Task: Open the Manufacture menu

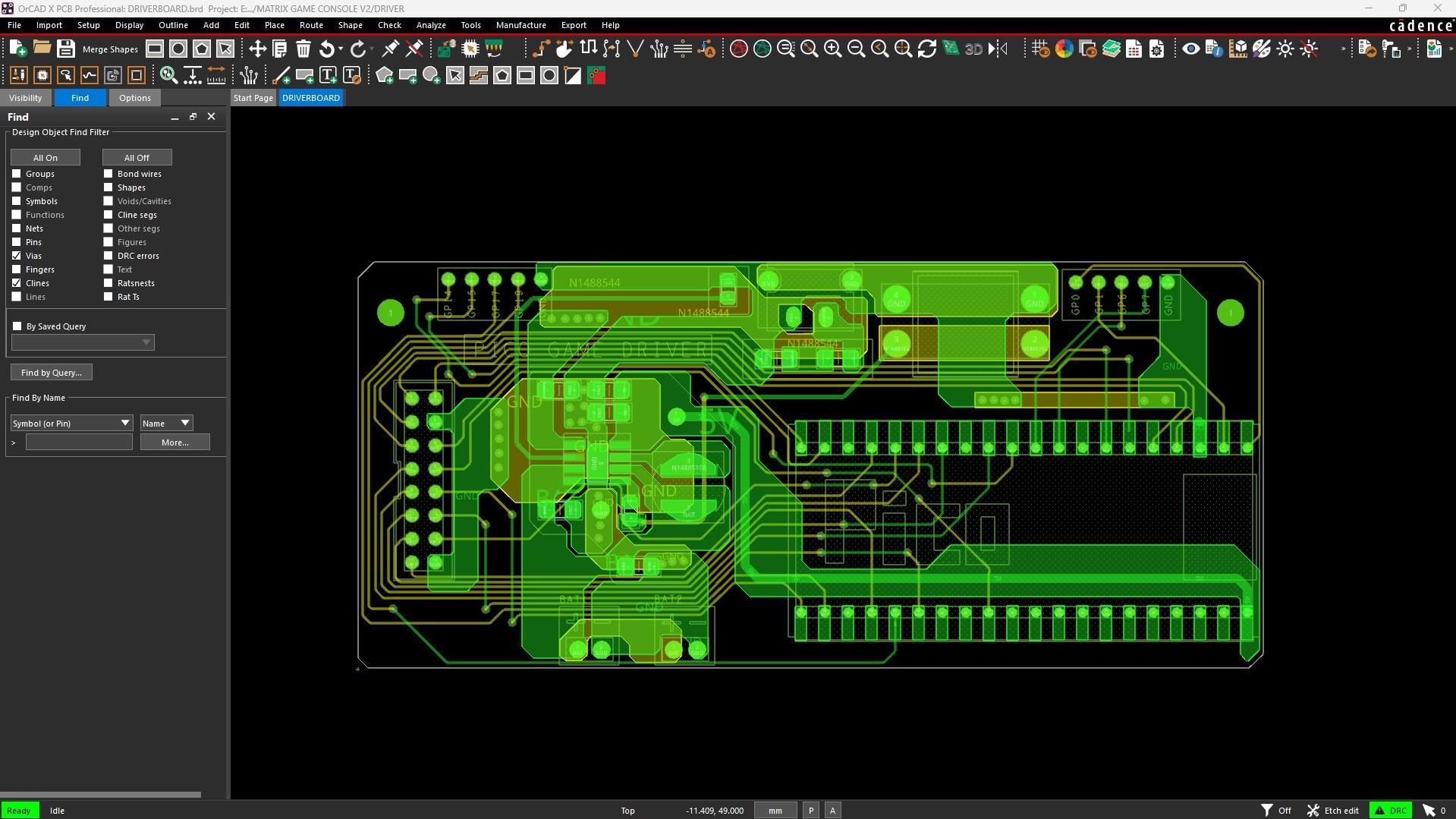Action: 520,25
